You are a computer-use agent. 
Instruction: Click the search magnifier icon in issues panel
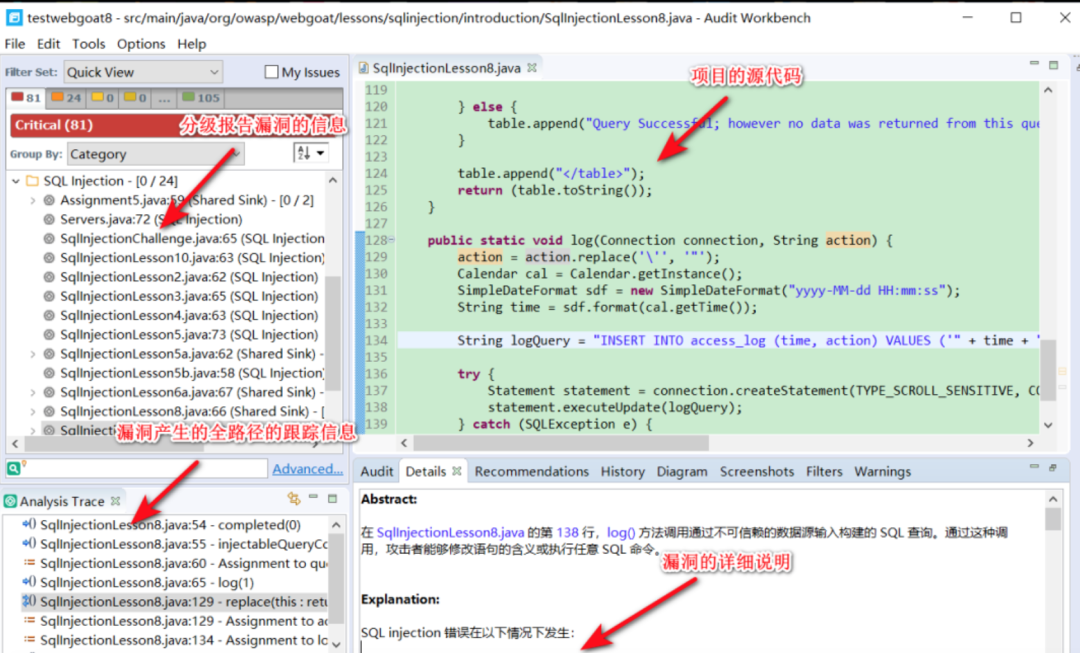click(x=14, y=468)
